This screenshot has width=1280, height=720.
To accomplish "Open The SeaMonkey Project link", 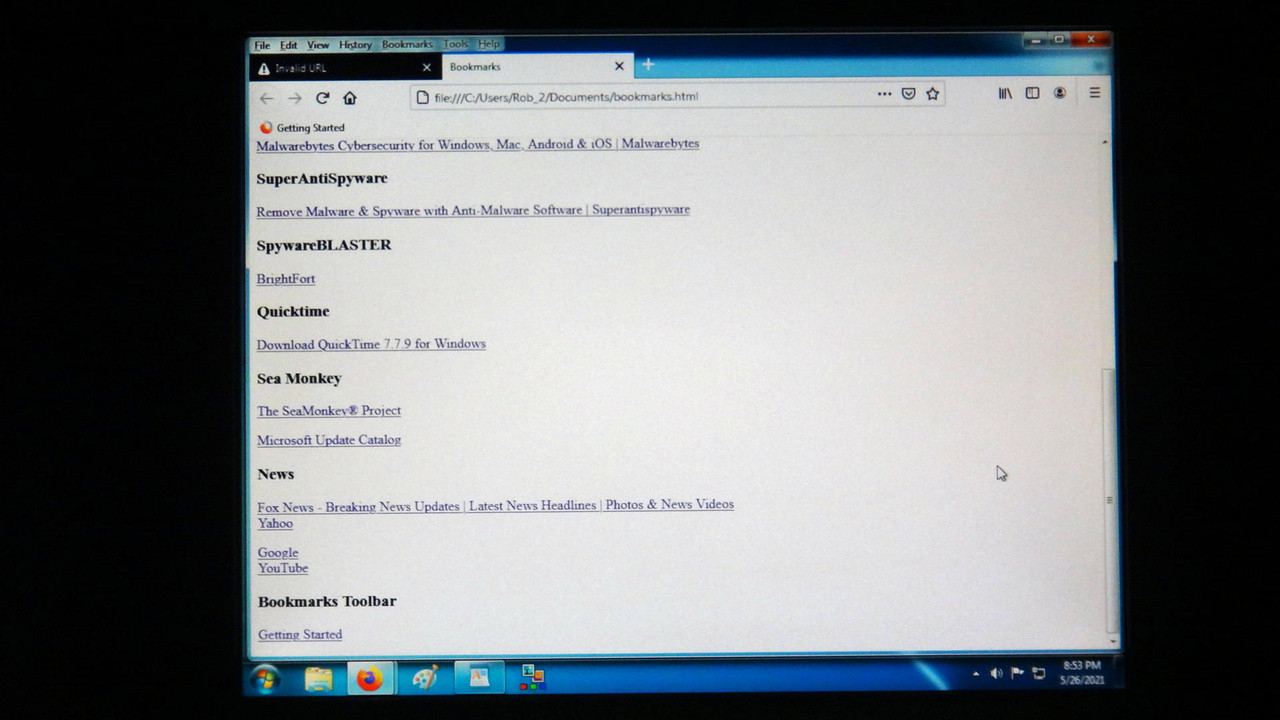I will [x=329, y=411].
